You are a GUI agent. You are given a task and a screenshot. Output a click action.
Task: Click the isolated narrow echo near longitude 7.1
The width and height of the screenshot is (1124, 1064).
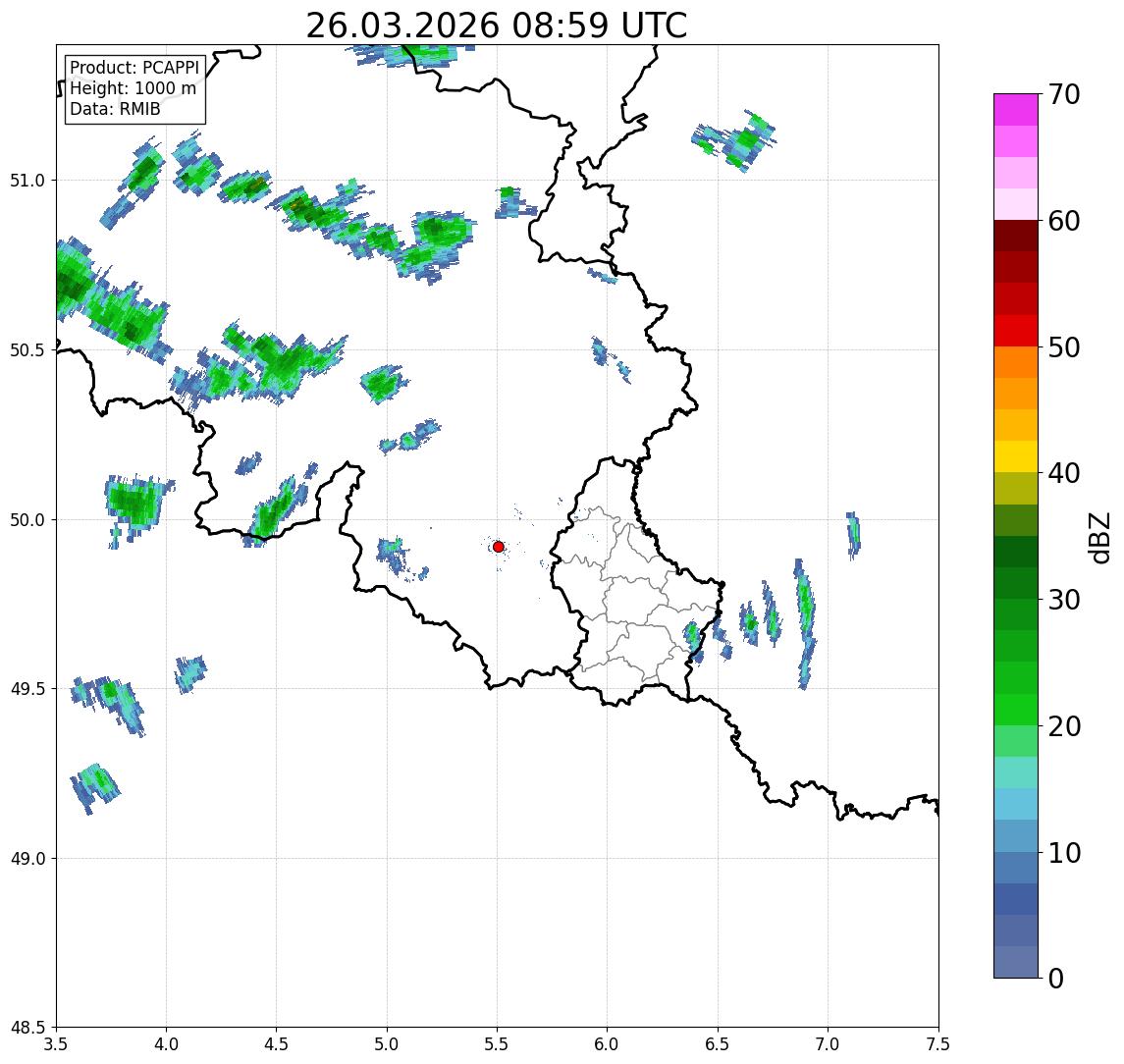(853, 535)
